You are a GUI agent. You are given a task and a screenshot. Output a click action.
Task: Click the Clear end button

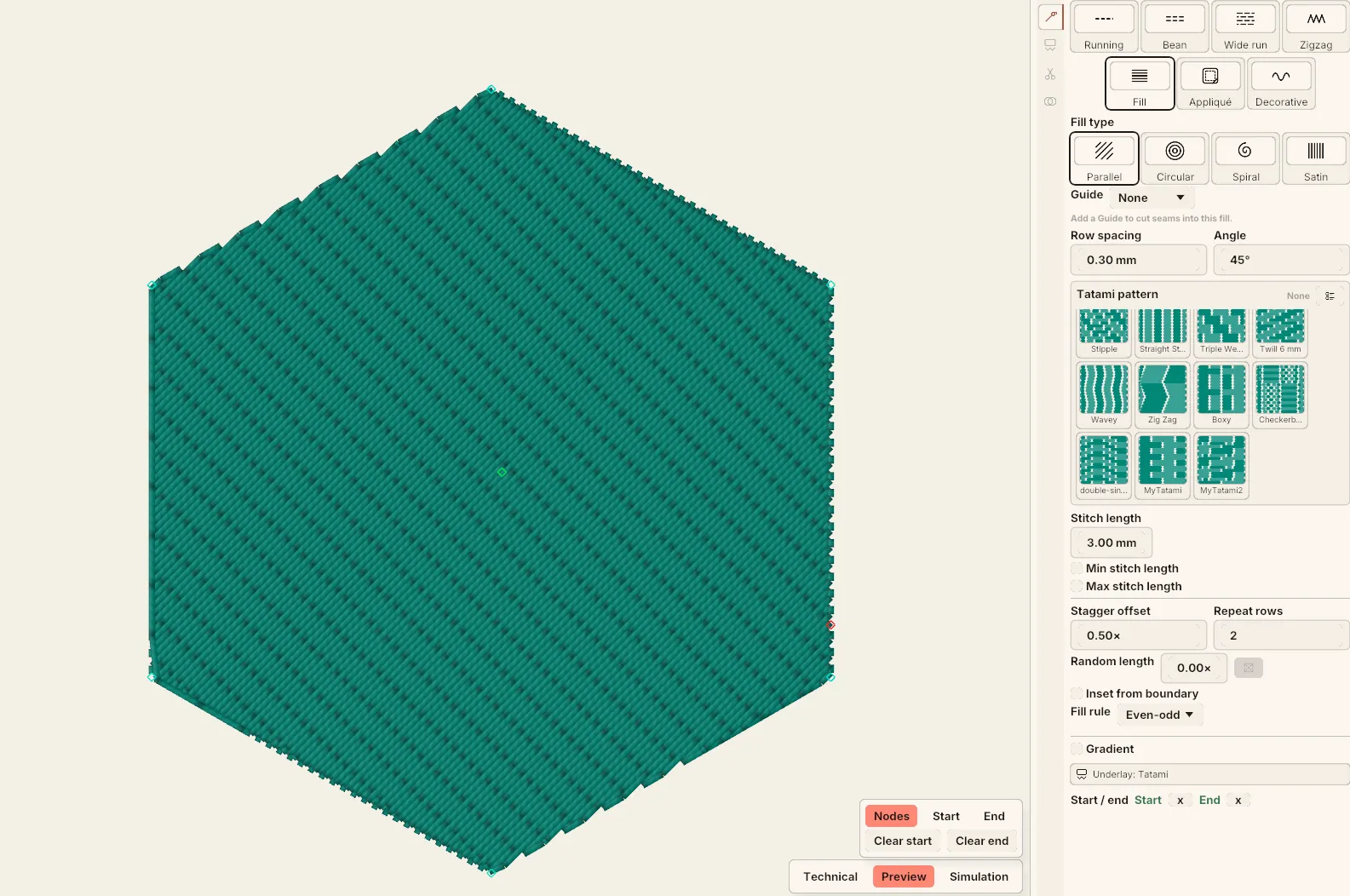coord(982,841)
